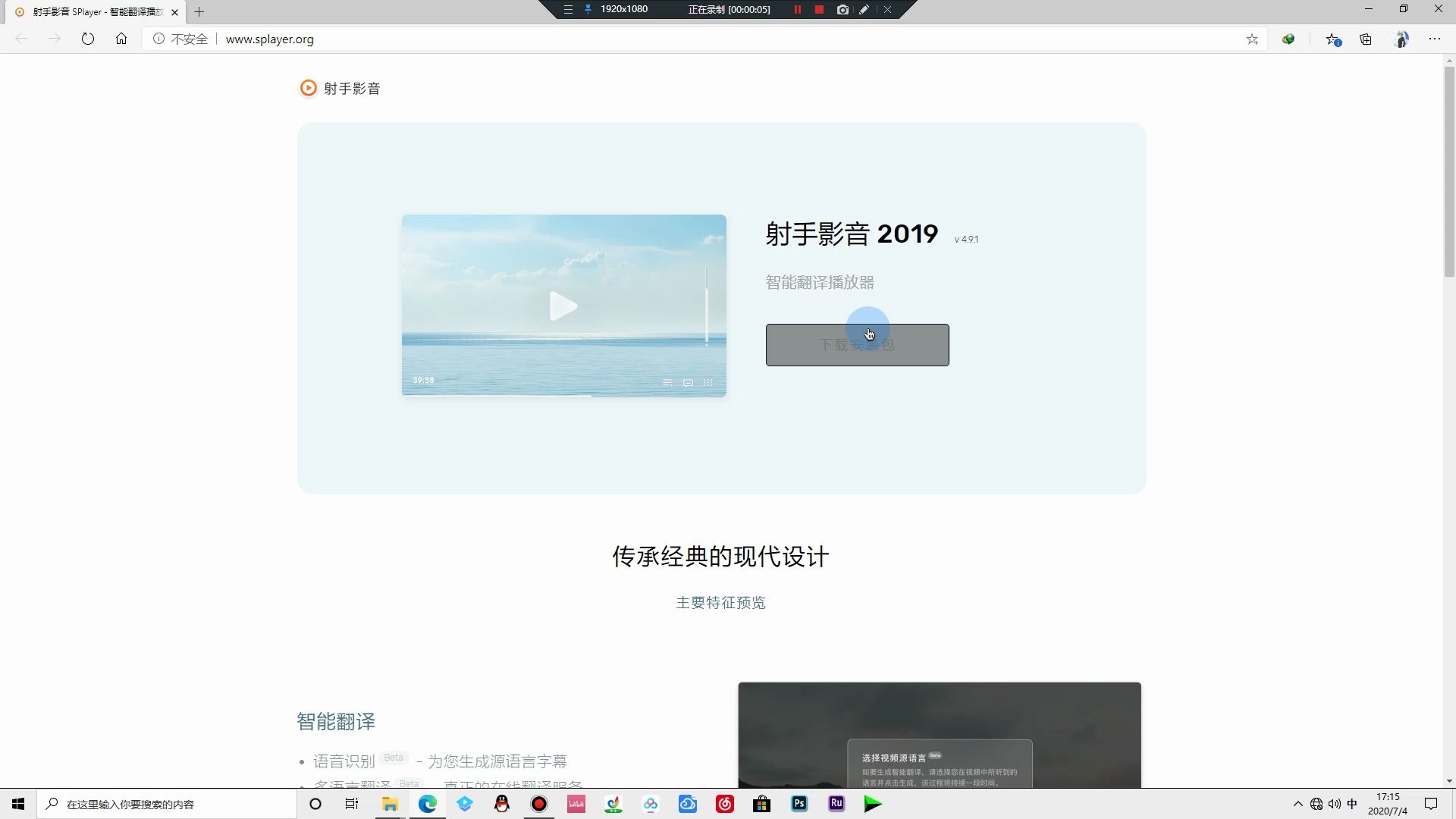This screenshot has width=1456, height=819.
Task: Take a screenshot with recorder camera icon
Action: tap(843, 10)
